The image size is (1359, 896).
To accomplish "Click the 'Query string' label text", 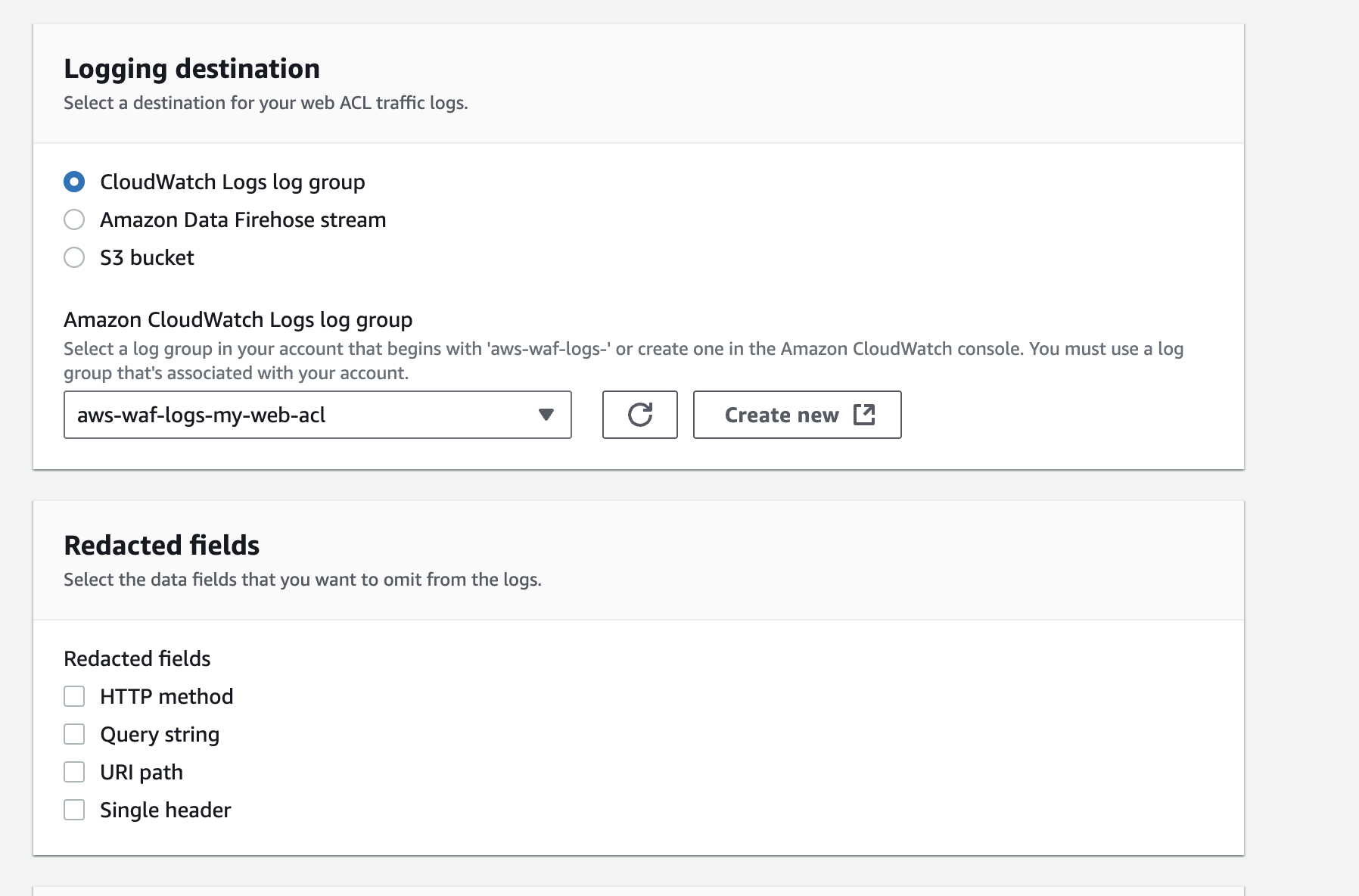I will (x=160, y=734).
